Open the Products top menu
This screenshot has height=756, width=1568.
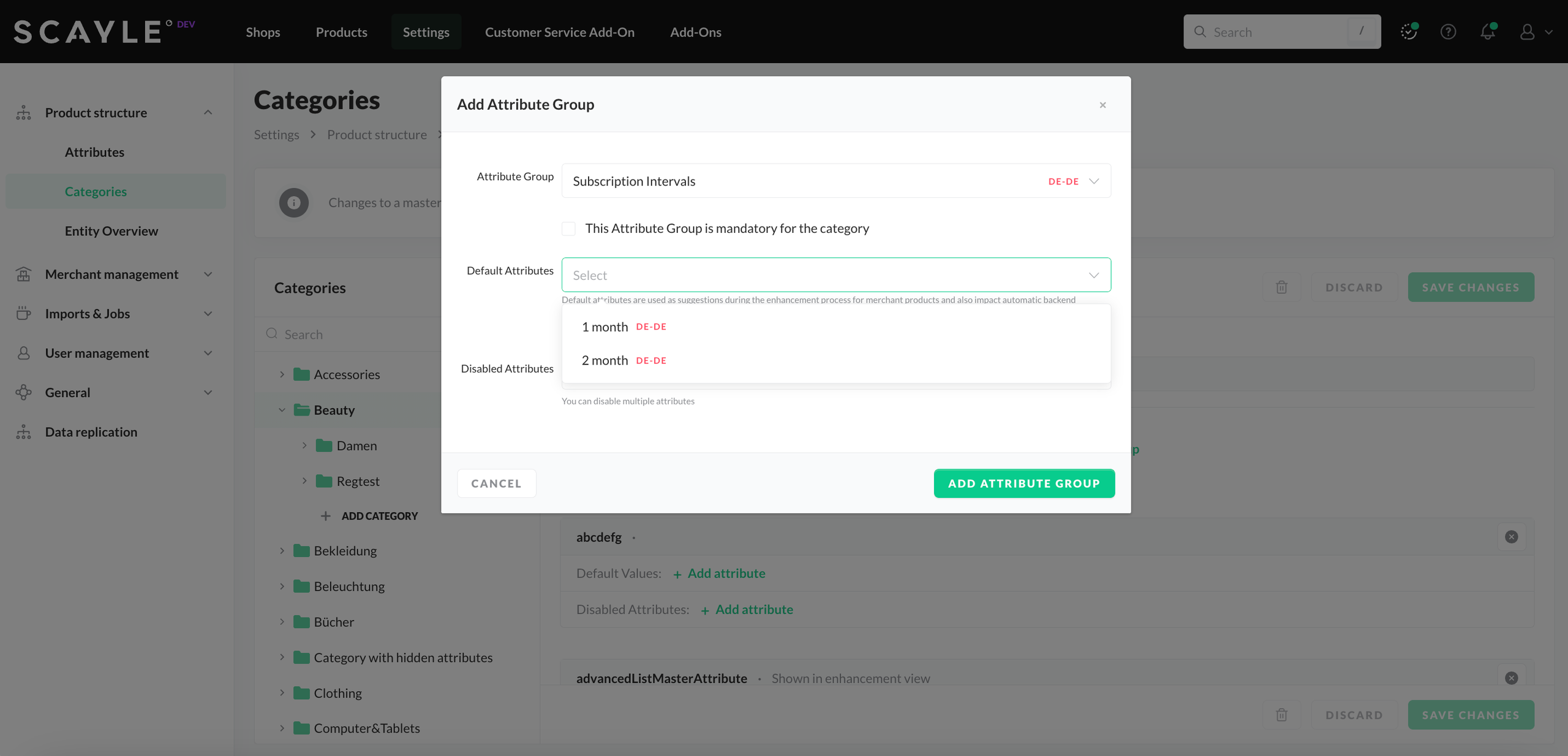point(341,32)
